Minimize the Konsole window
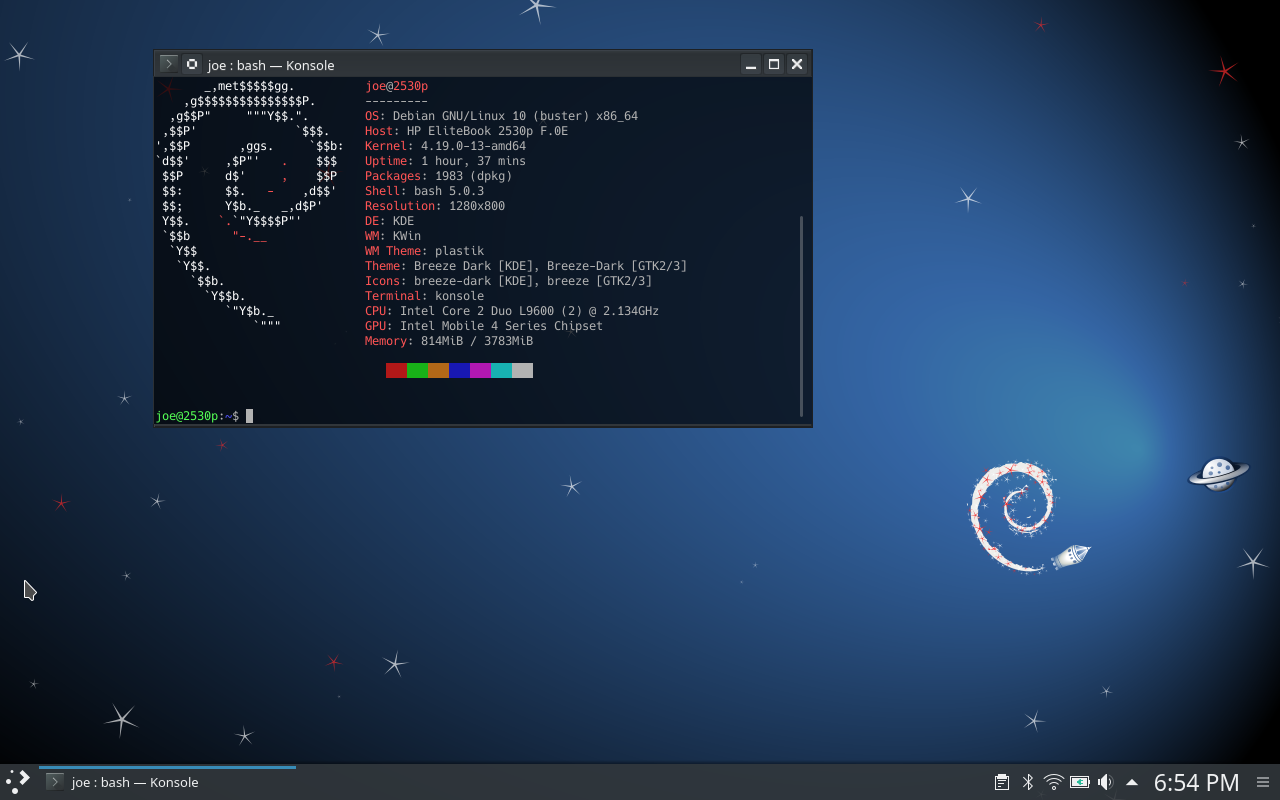The width and height of the screenshot is (1280, 800). tap(751, 64)
